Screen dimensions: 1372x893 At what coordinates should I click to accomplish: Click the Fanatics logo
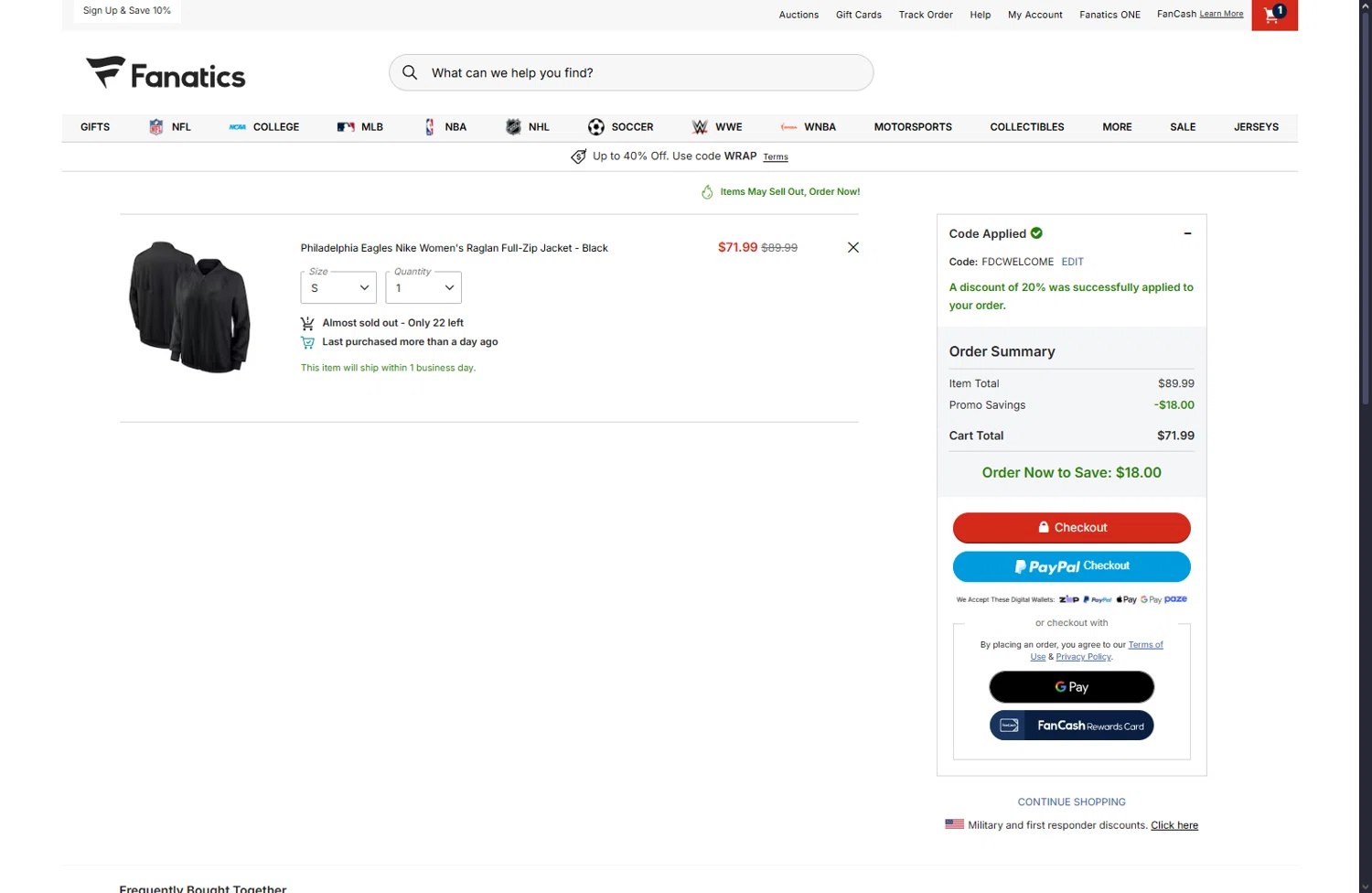[x=166, y=73]
